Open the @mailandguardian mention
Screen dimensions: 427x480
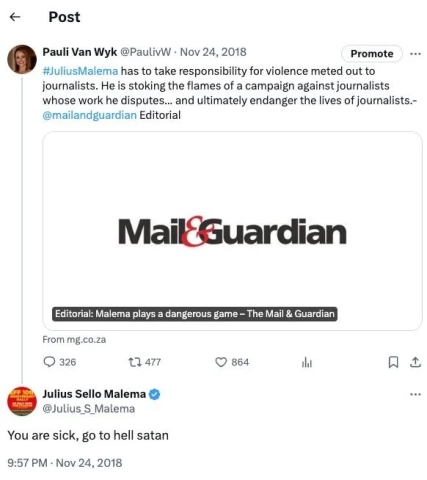[x=89, y=115]
